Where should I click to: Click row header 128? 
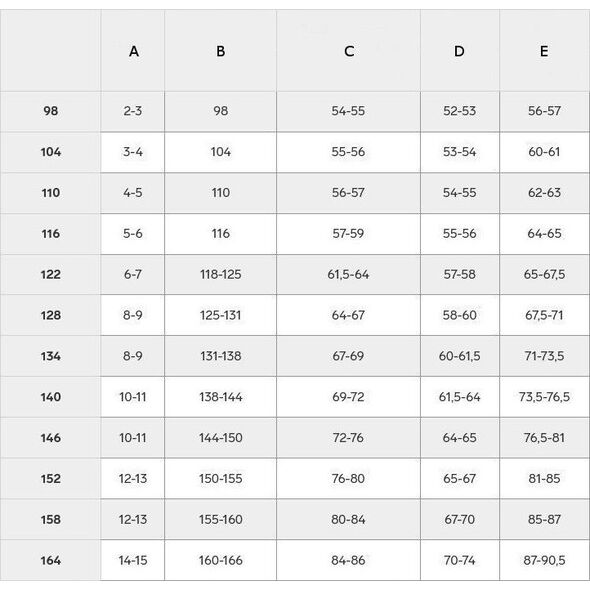[50, 315]
